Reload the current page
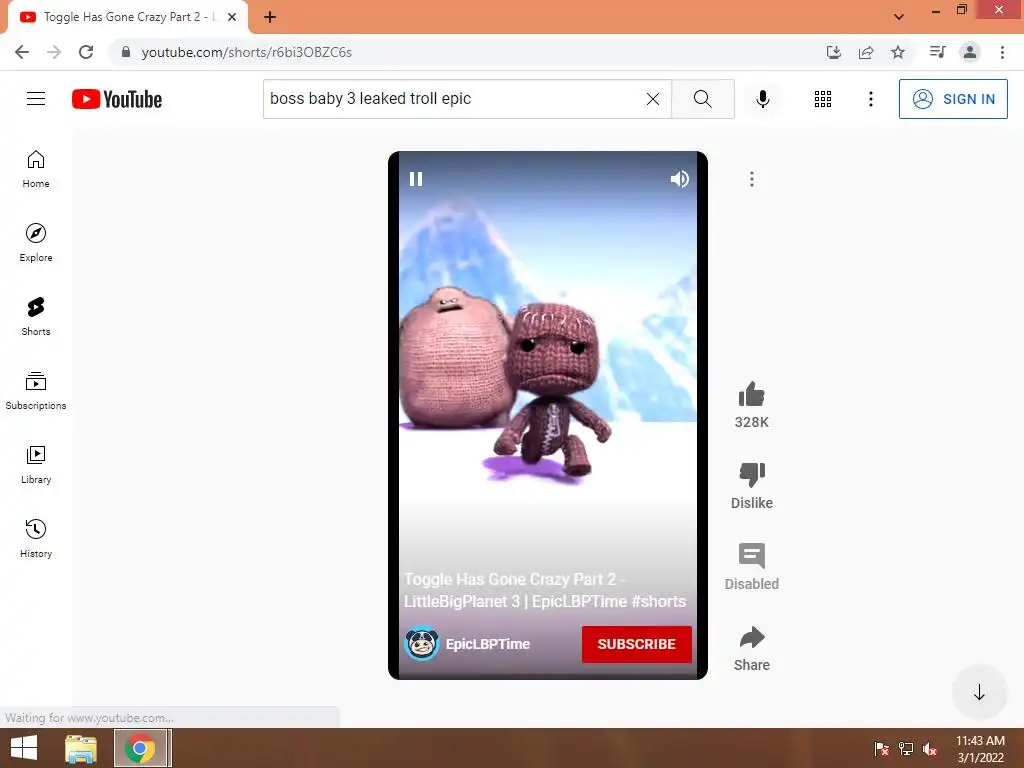 (86, 52)
